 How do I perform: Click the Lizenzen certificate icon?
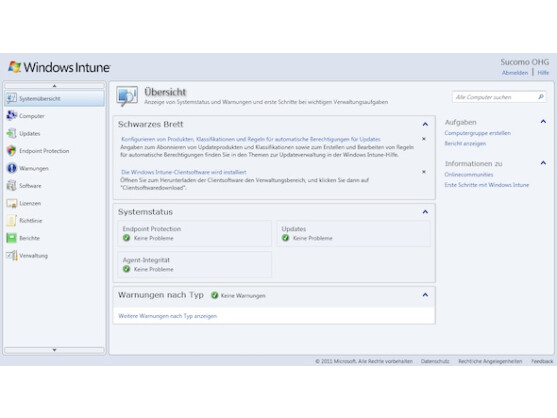coord(11,203)
